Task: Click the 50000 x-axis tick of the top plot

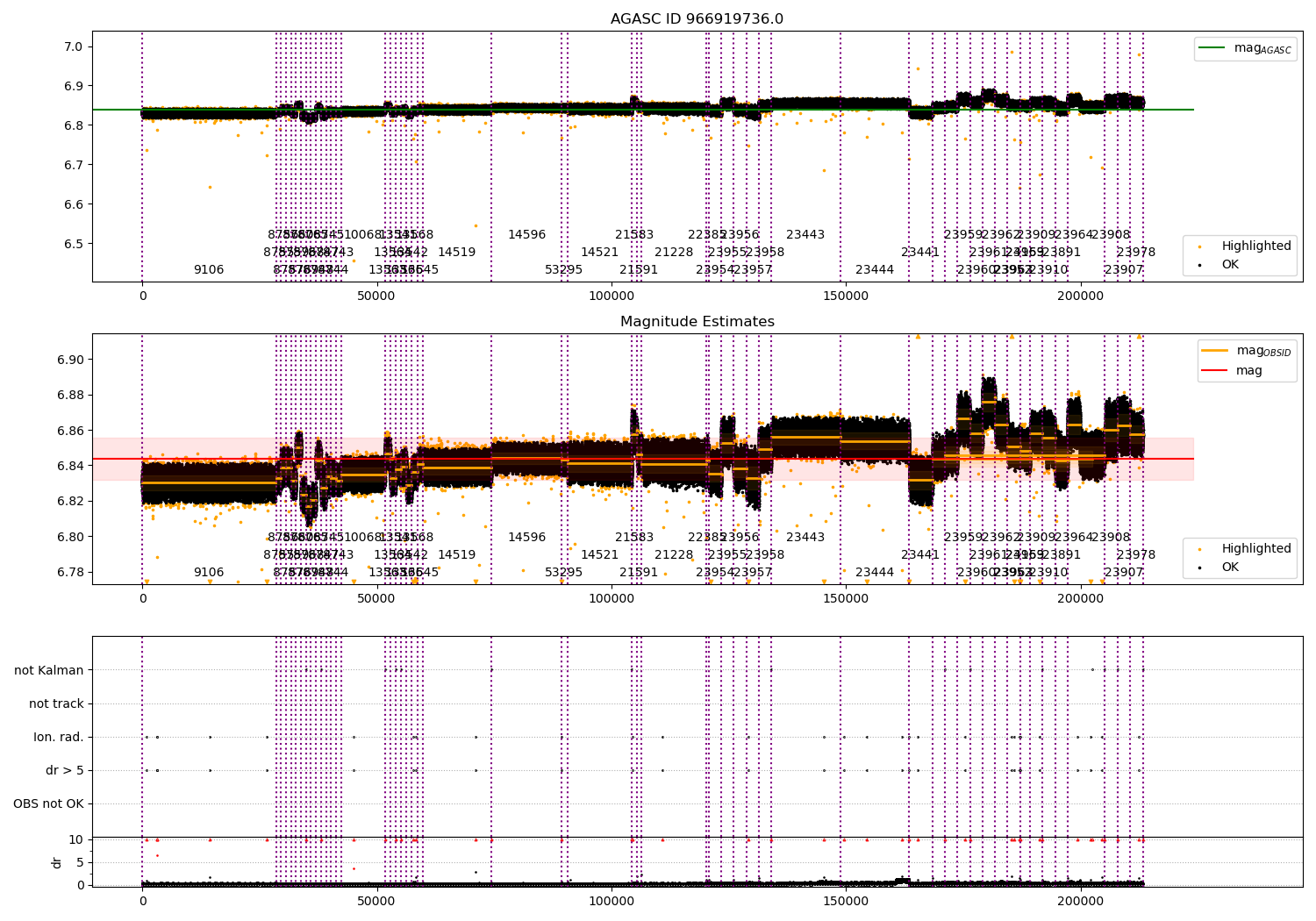Action: 377,297
